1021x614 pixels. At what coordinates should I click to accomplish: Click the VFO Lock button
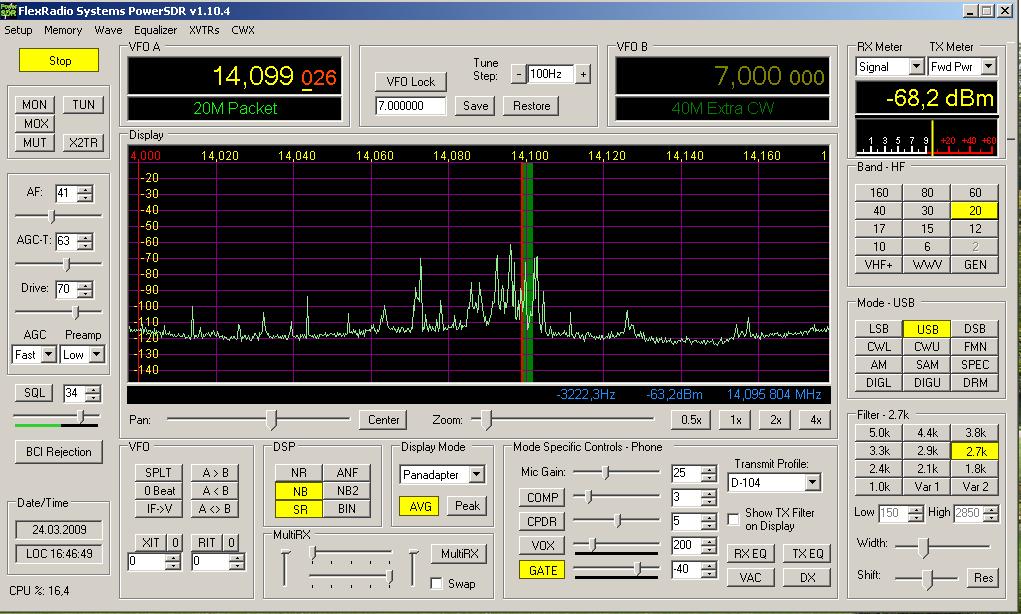click(x=410, y=82)
